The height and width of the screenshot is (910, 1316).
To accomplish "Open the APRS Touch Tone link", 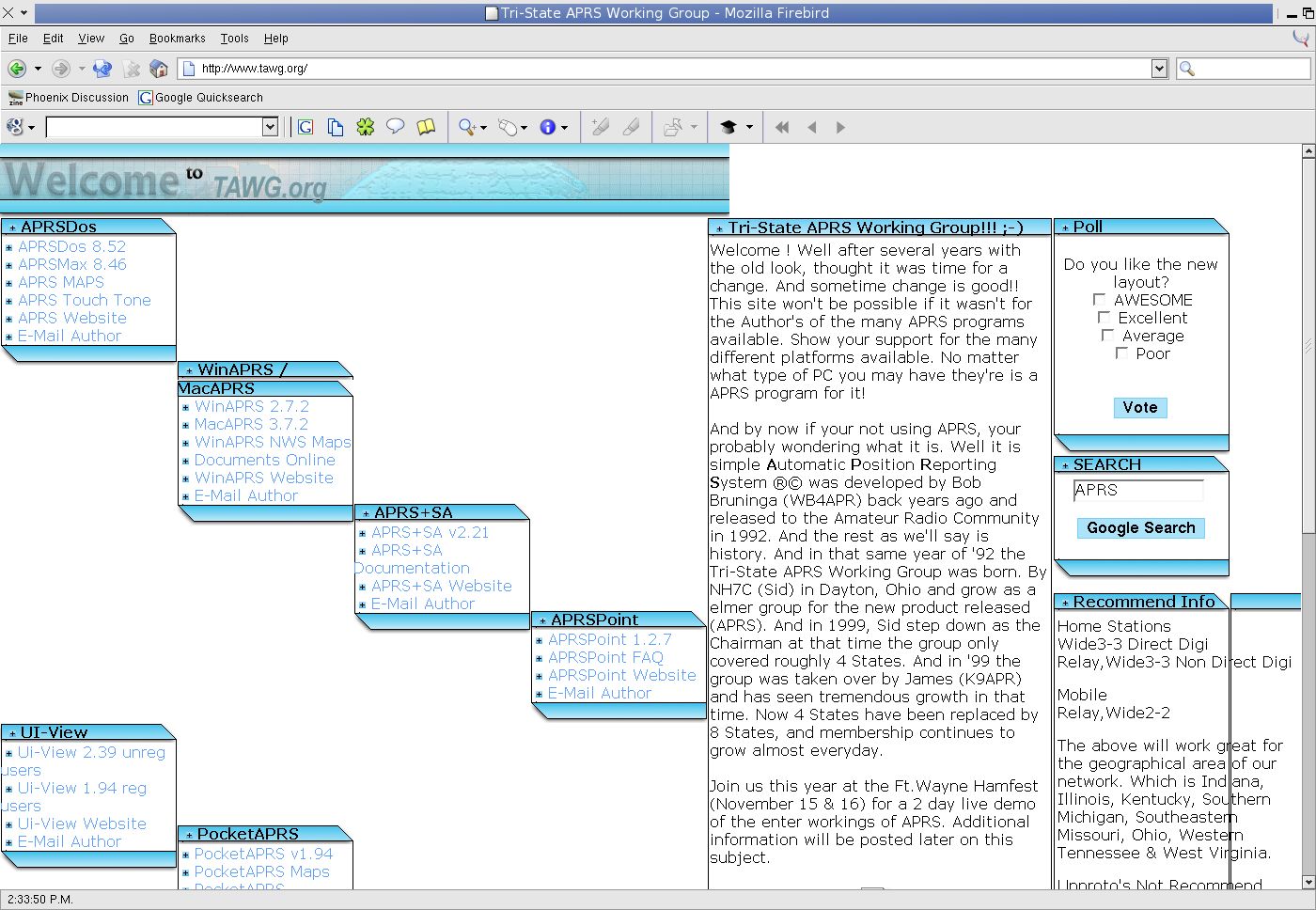I will pyautogui.click(x=85, y=300).
